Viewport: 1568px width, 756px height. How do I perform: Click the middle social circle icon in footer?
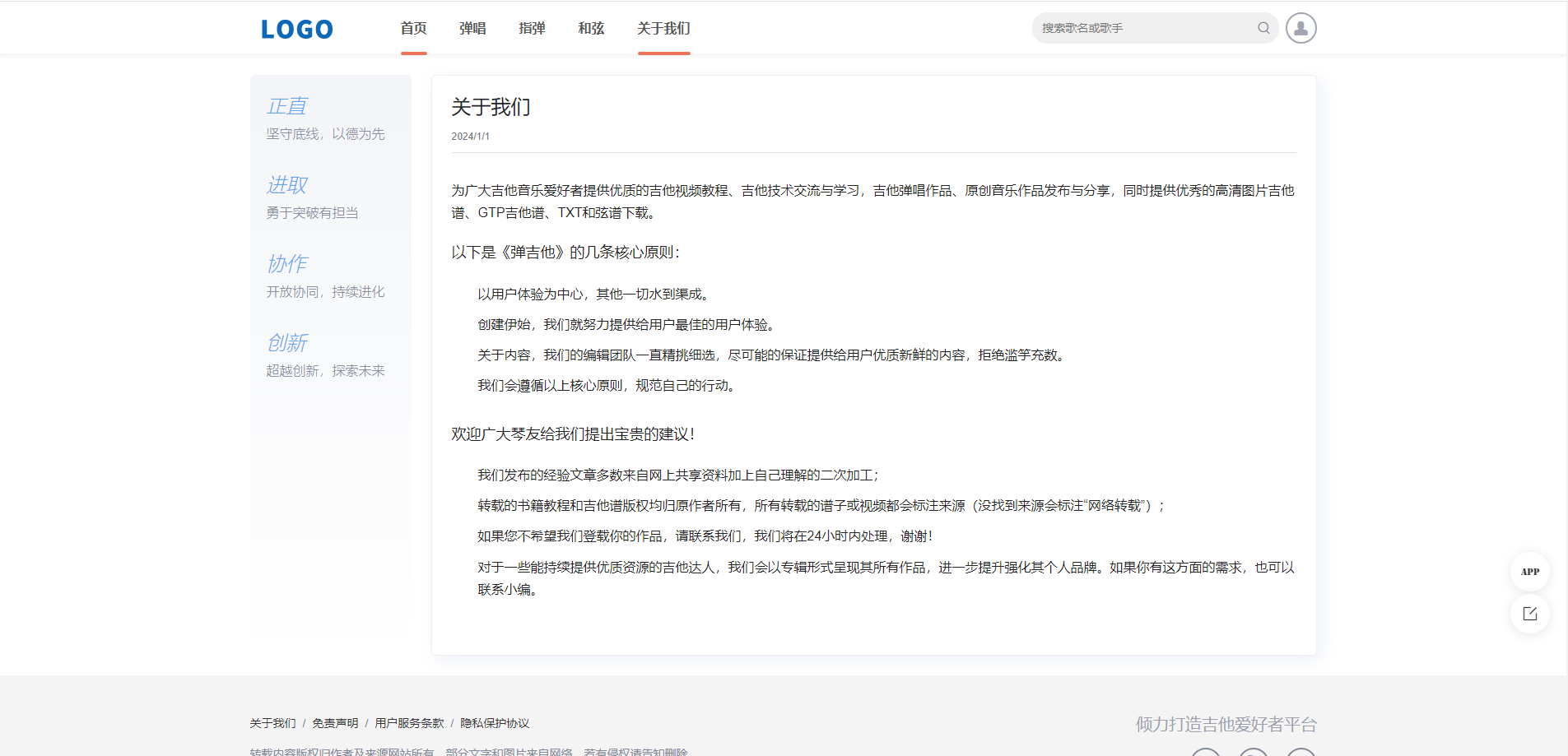point(1252,754)
